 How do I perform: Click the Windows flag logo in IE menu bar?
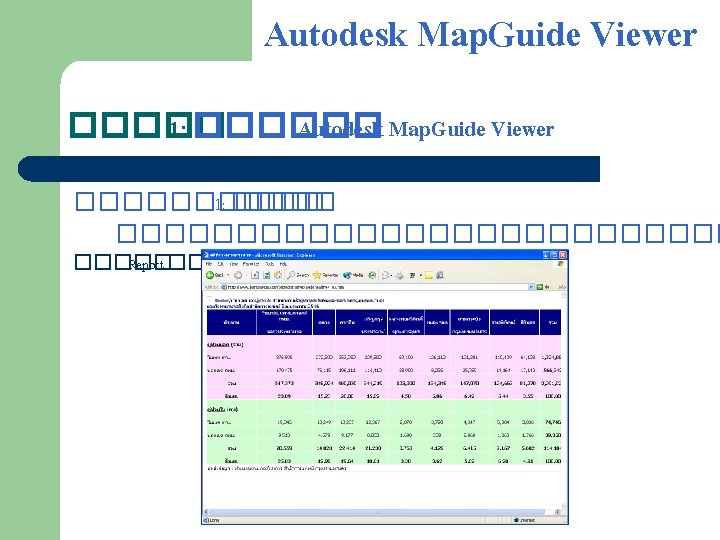point(560,264)
